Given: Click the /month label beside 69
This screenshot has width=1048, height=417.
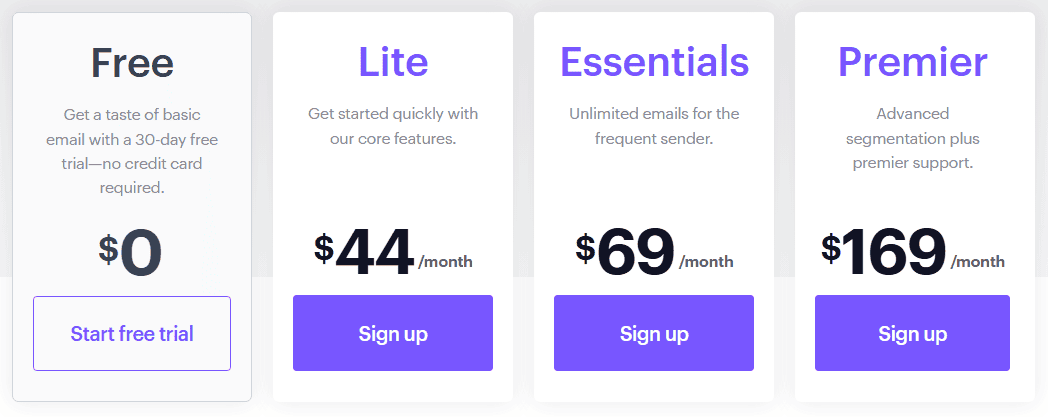Looking at the screenshot, I should tap(706, 261).
